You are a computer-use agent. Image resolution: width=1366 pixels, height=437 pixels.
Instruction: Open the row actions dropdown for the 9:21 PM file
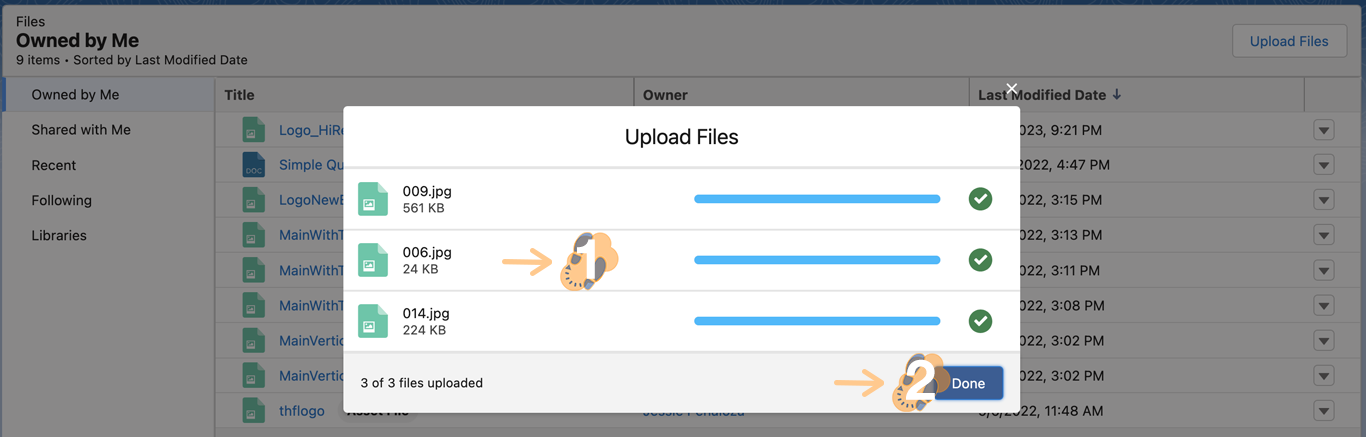1324,130
